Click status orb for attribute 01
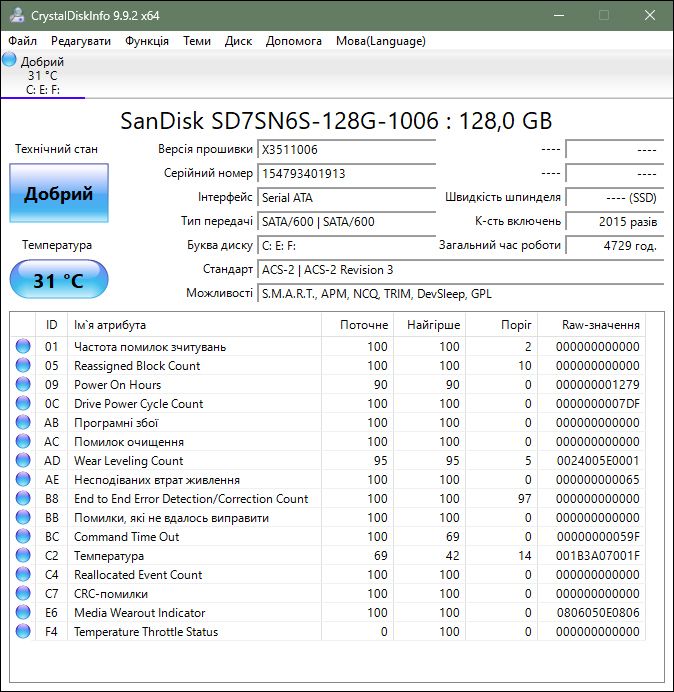The width and height of the screenshot is (674, 692). [23, 346]
